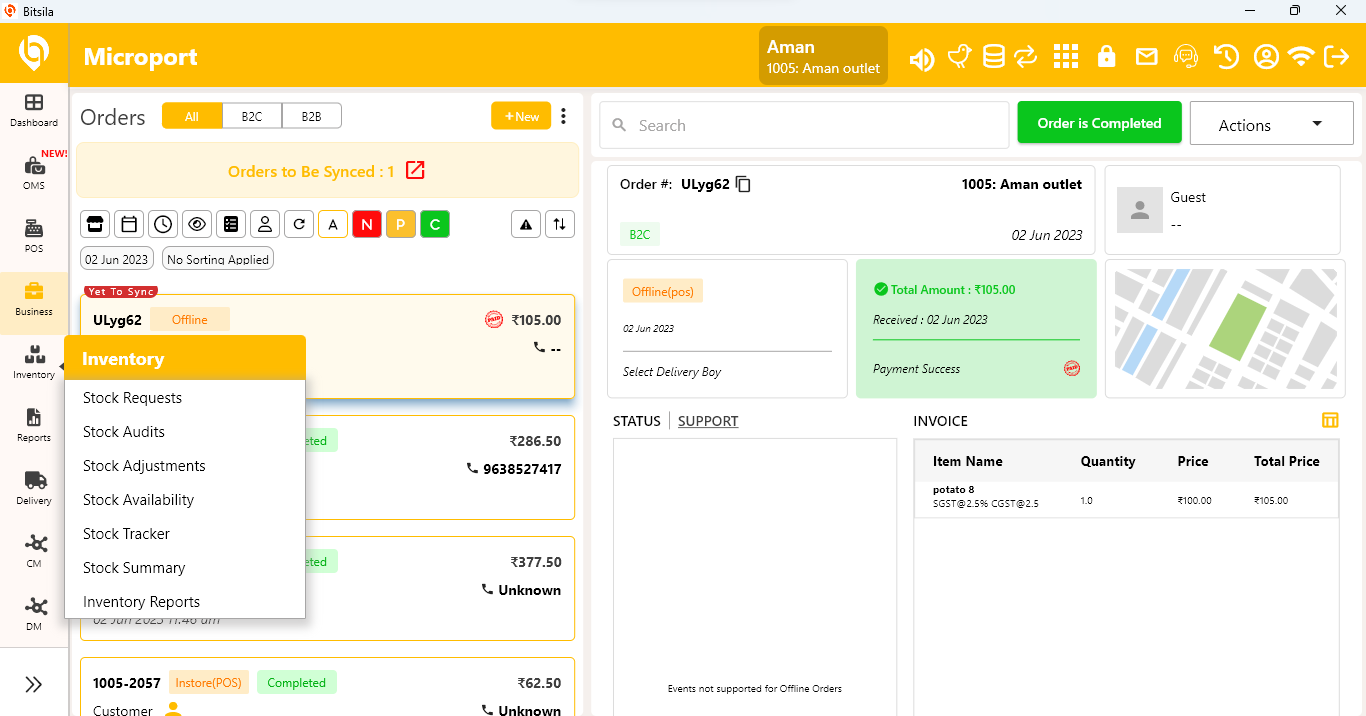This screenshot has height=716, width=1366.
Task: Click the up-down sort arrows icon
Action: pos(560,224)
